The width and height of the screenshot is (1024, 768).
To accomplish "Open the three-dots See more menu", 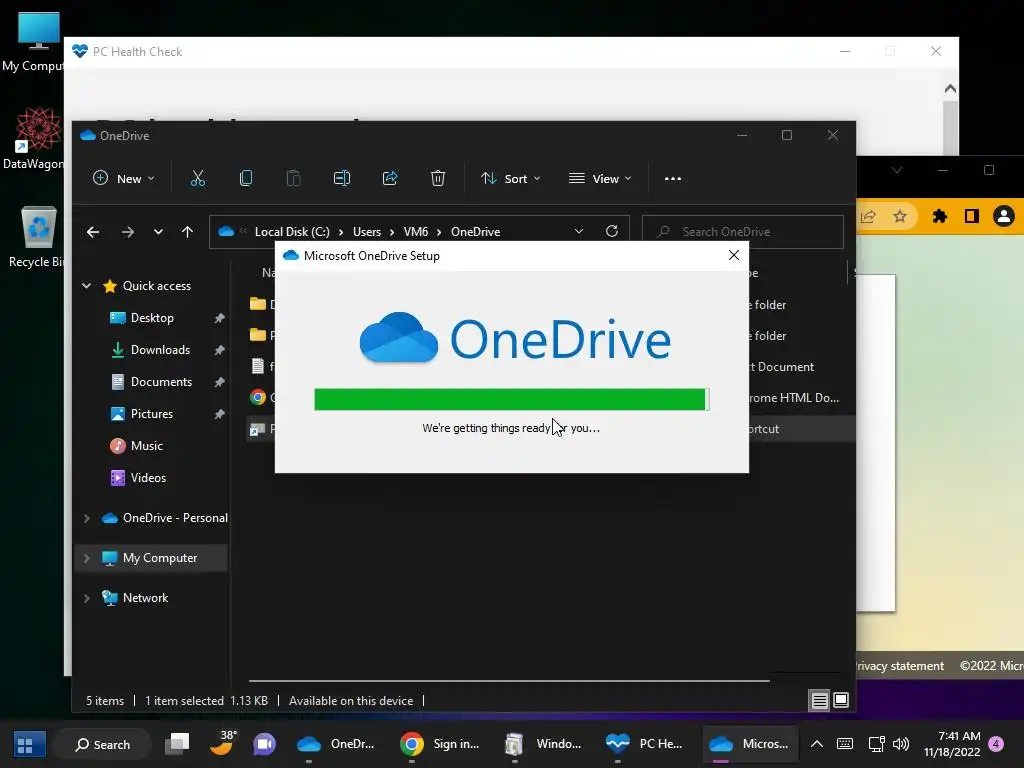I will point(673,178).
